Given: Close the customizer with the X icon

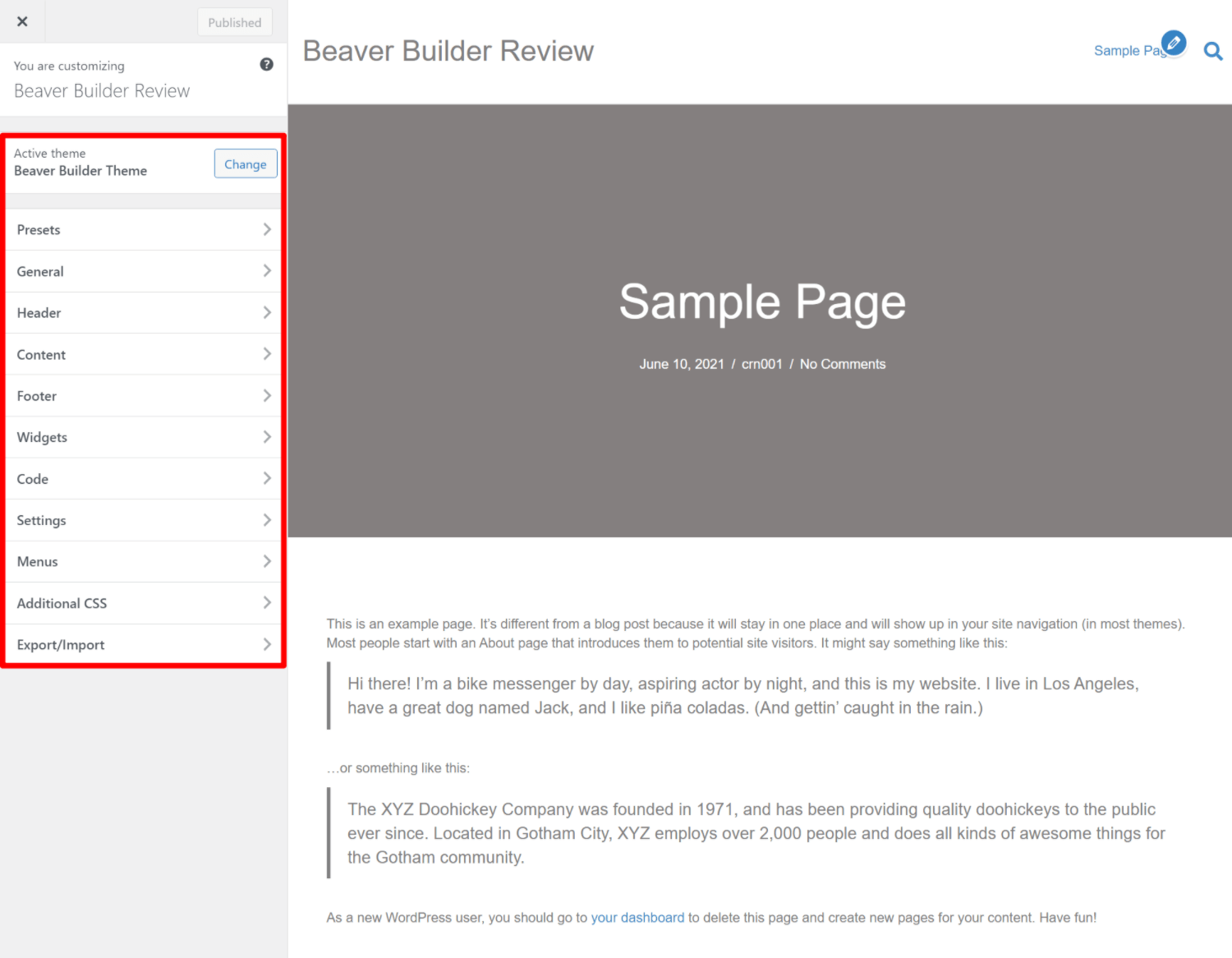Looking at the screenshot, I should coord(22,21).
